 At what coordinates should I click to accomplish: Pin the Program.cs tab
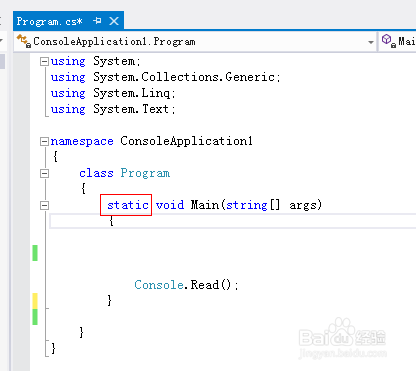click(97, 21)
